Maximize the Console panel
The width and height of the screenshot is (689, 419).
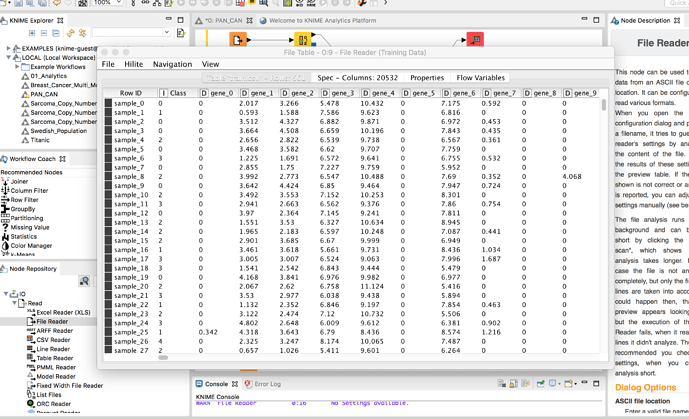[596, 383]
